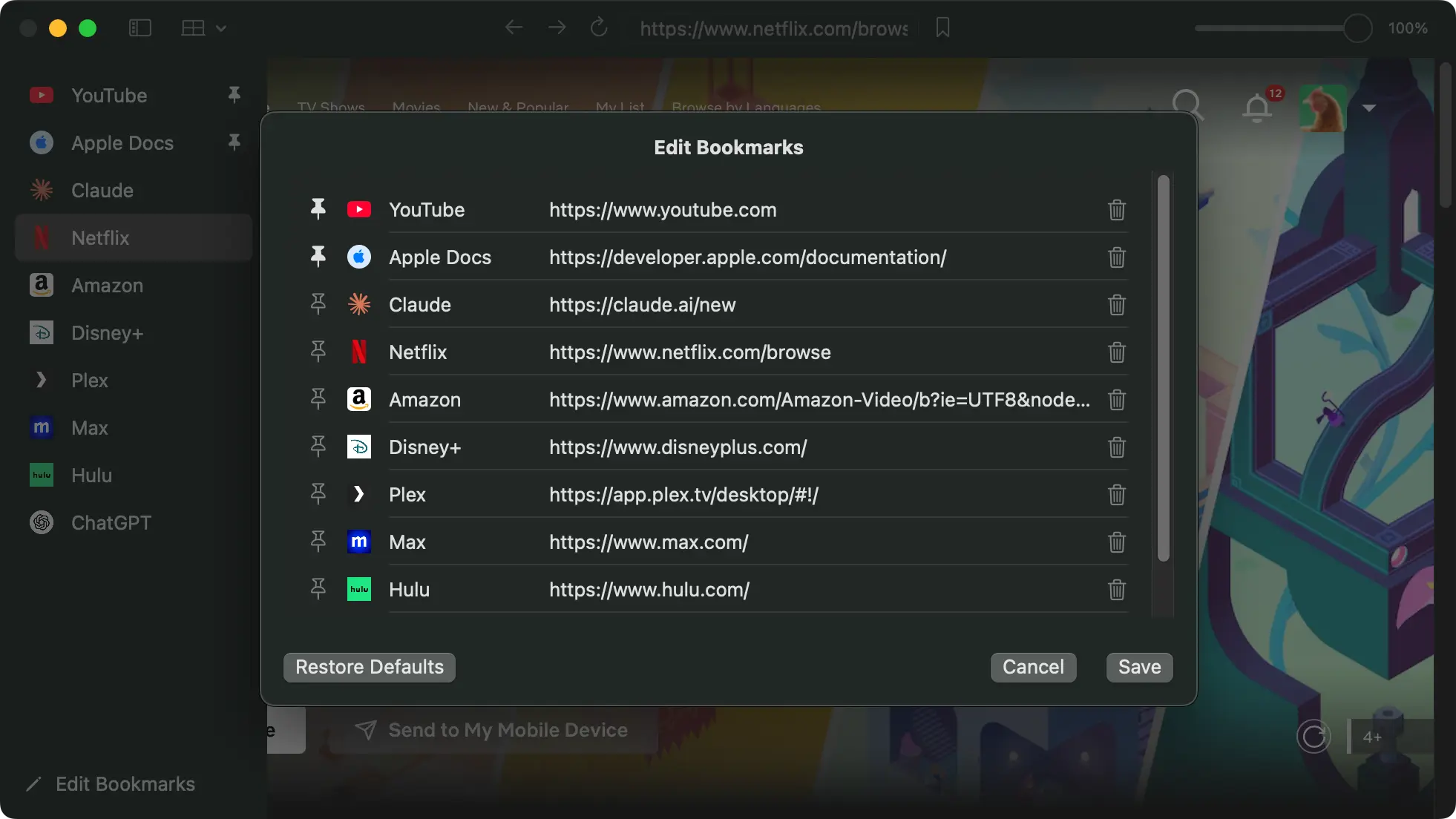
Task: Trash the Netflix bookmark row
Action: (x=1116, y=352)
